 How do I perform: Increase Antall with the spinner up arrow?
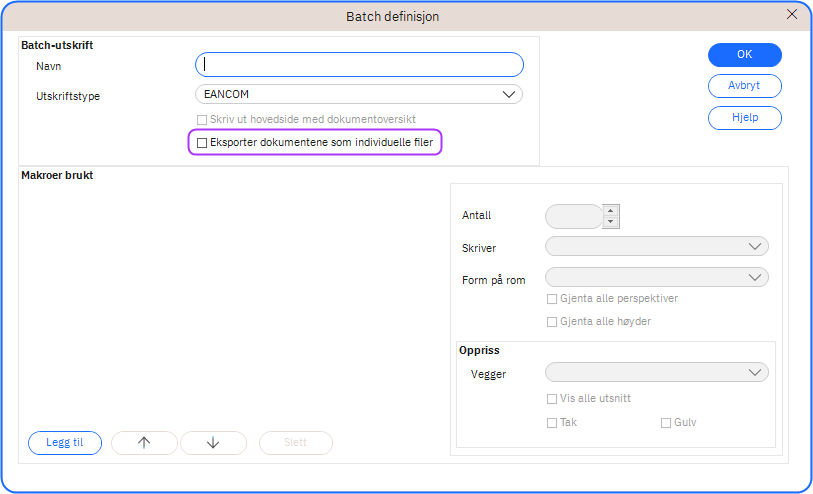612,210
